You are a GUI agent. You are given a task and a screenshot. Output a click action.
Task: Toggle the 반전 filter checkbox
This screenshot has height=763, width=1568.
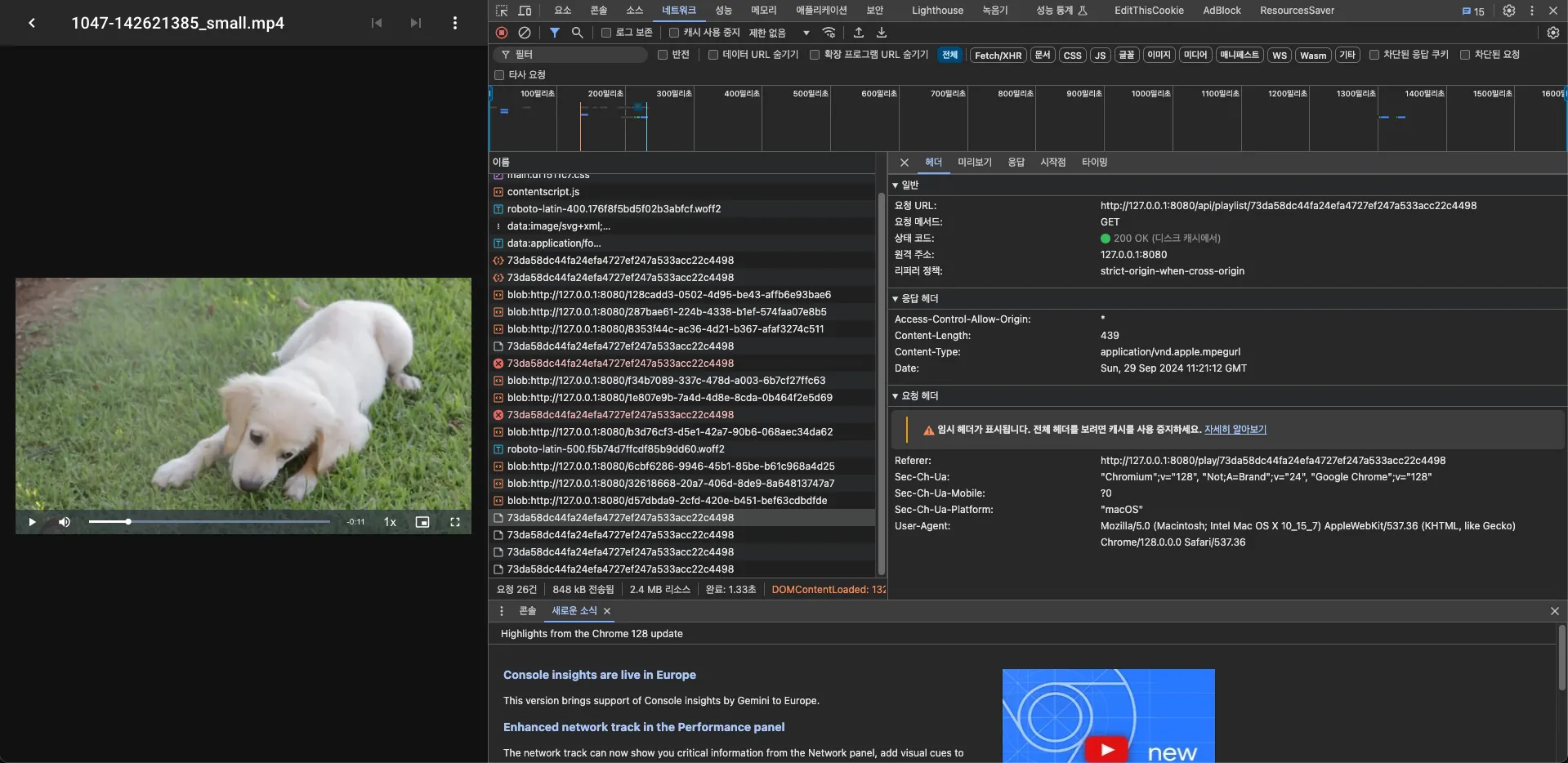(663, 55)
